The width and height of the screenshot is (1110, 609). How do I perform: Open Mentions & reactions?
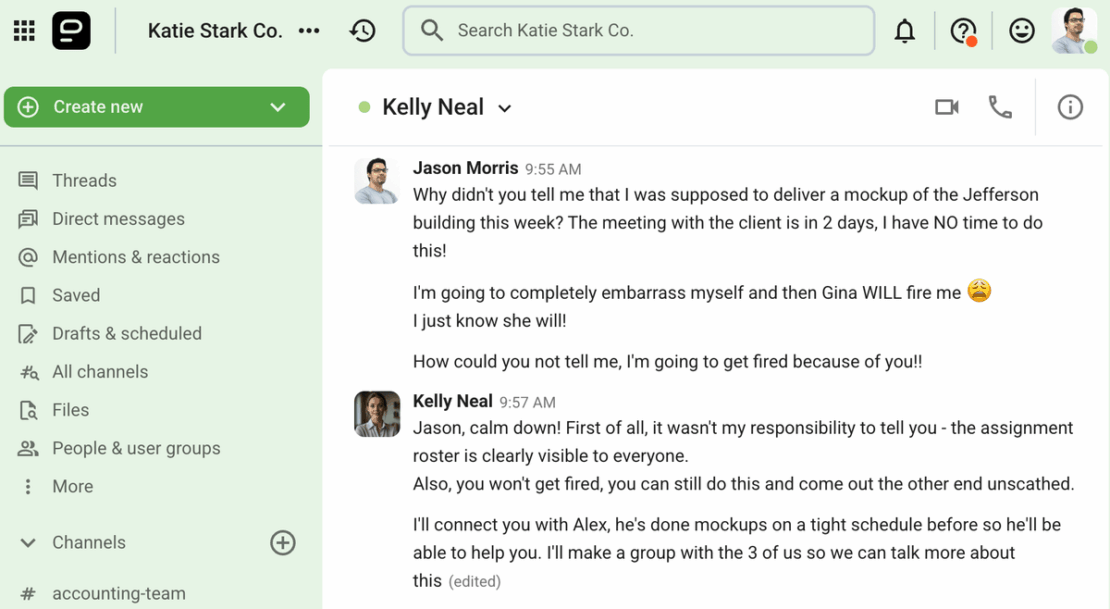click(136, 257)
